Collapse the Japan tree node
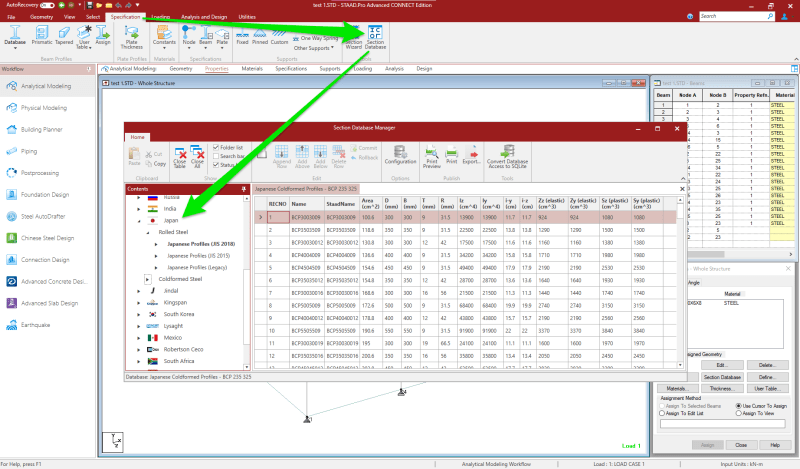The height and width of the screenshot is (469, 800). pyautogui.click(x=139, y=221)
